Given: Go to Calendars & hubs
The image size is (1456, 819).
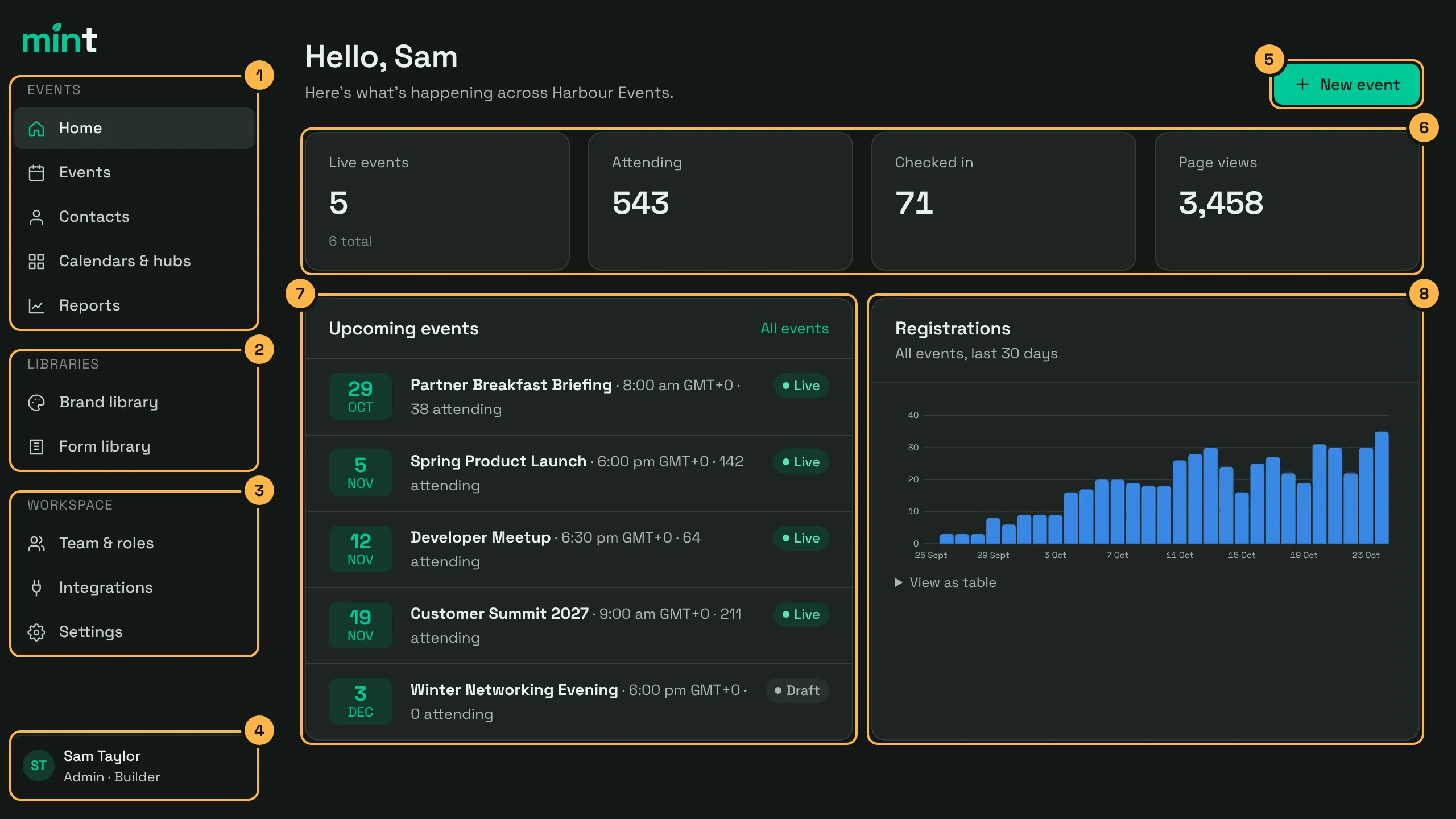Looking at the screenshot, I should click(x=134, y=261).
